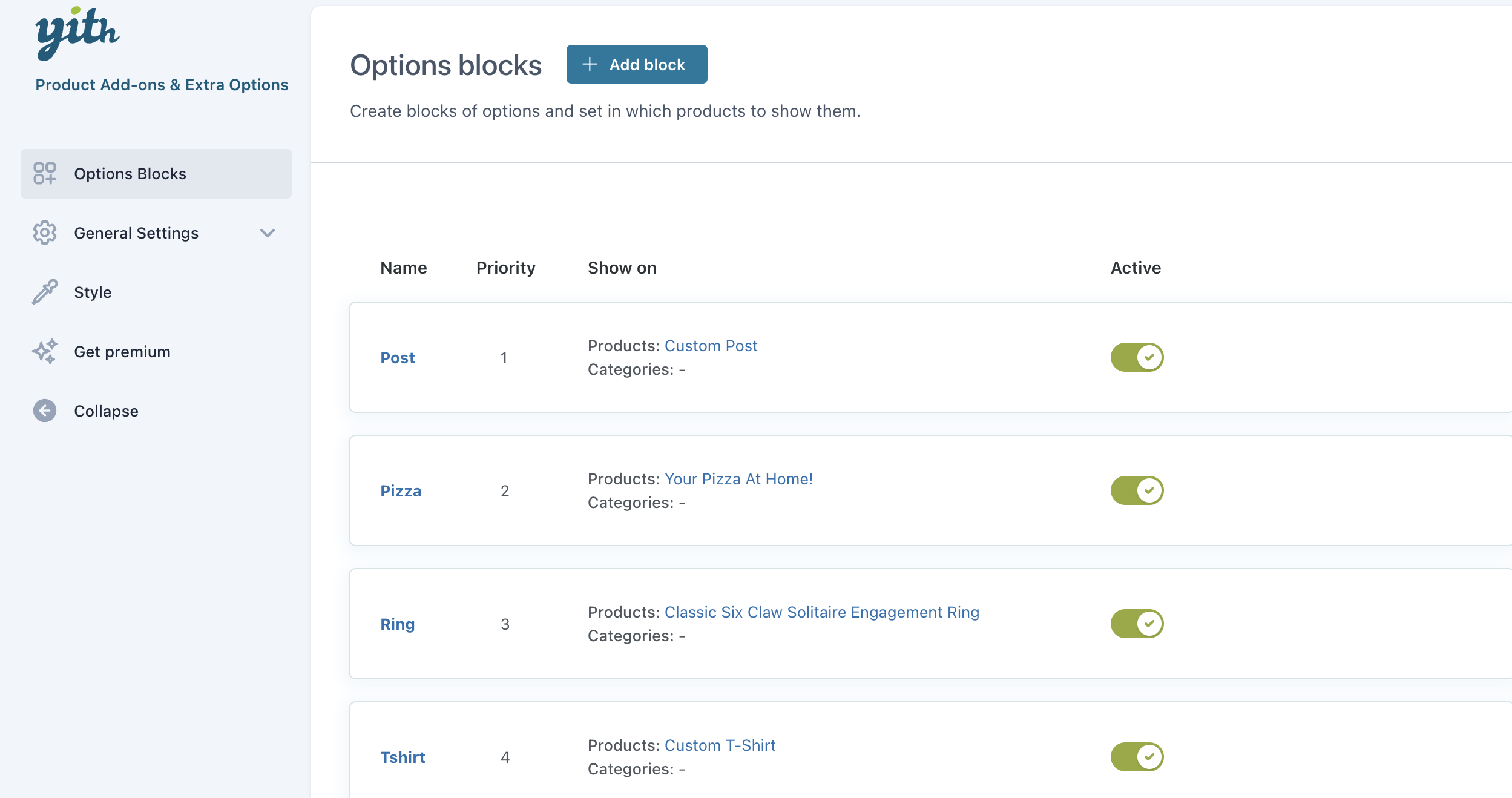Turn off the Pizza block toggle
This screenshot has width=1512, height=798.
pos(1136,490)
